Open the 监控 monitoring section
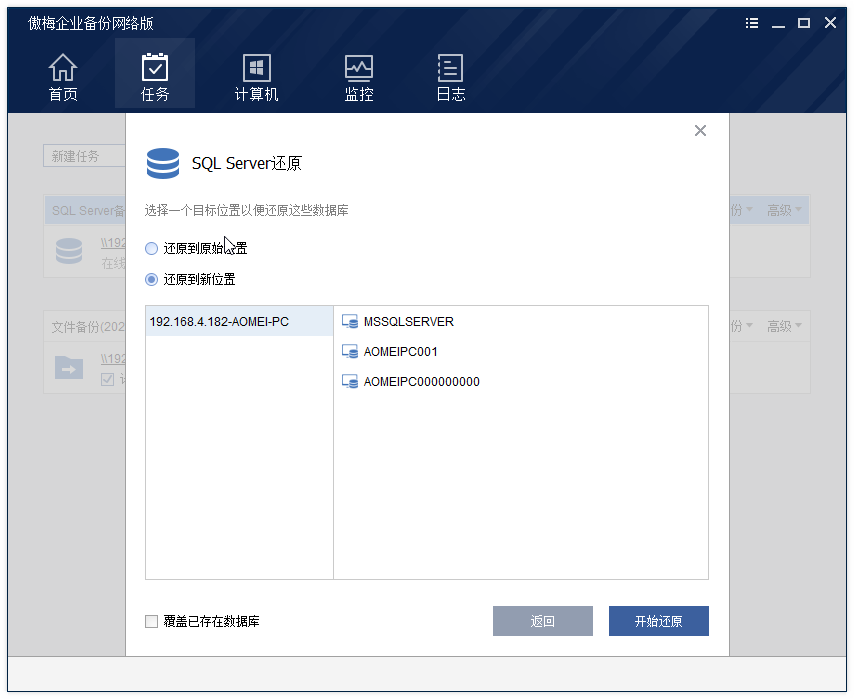Viewport: 854px width, 699px height. (359, 77)
